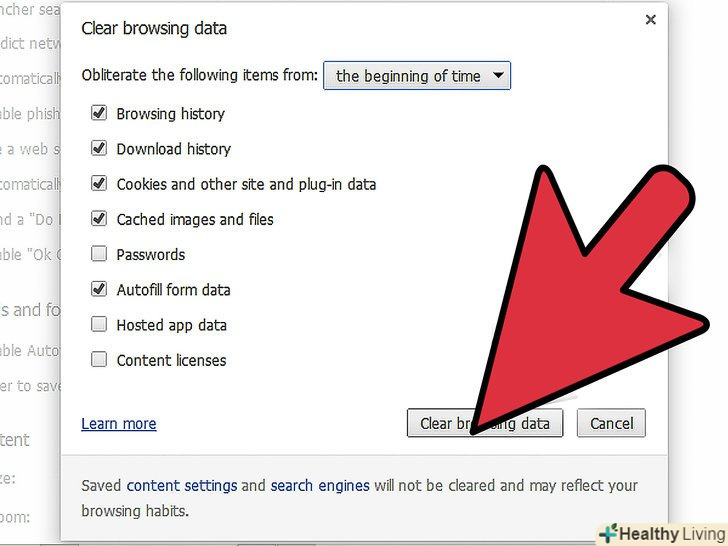Toggle Cookies and other site data checkbox
728x546 pixels.
point(99,184)
